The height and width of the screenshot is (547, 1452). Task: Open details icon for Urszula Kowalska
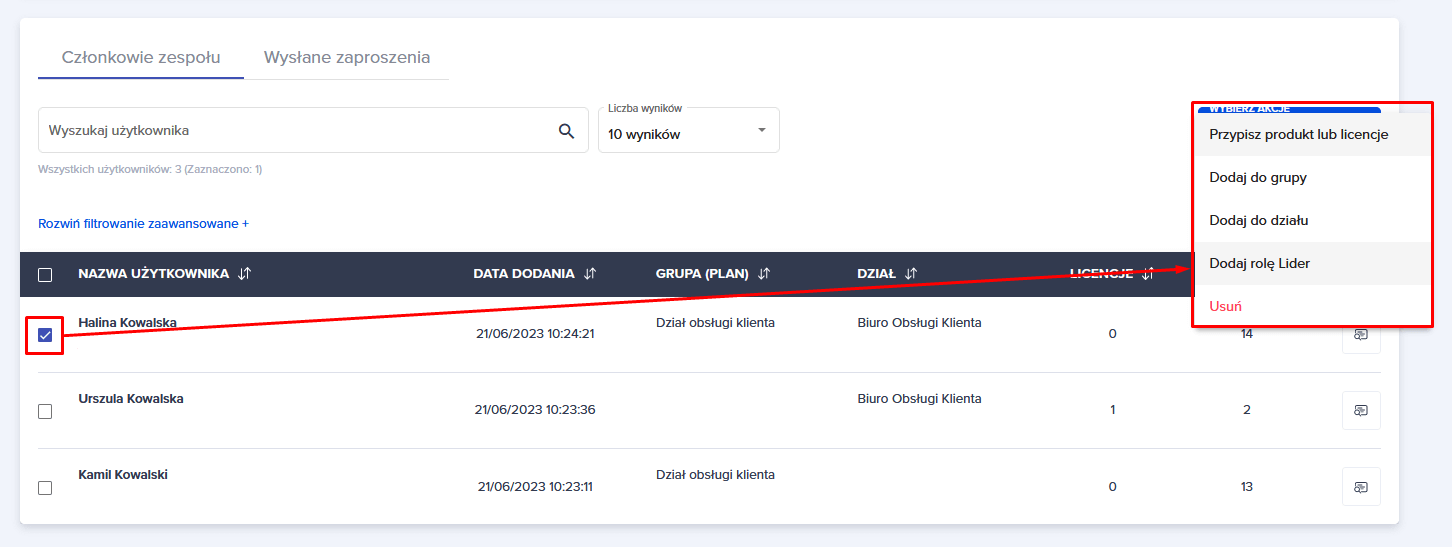pyautogui.click(x=1360, y=410)
